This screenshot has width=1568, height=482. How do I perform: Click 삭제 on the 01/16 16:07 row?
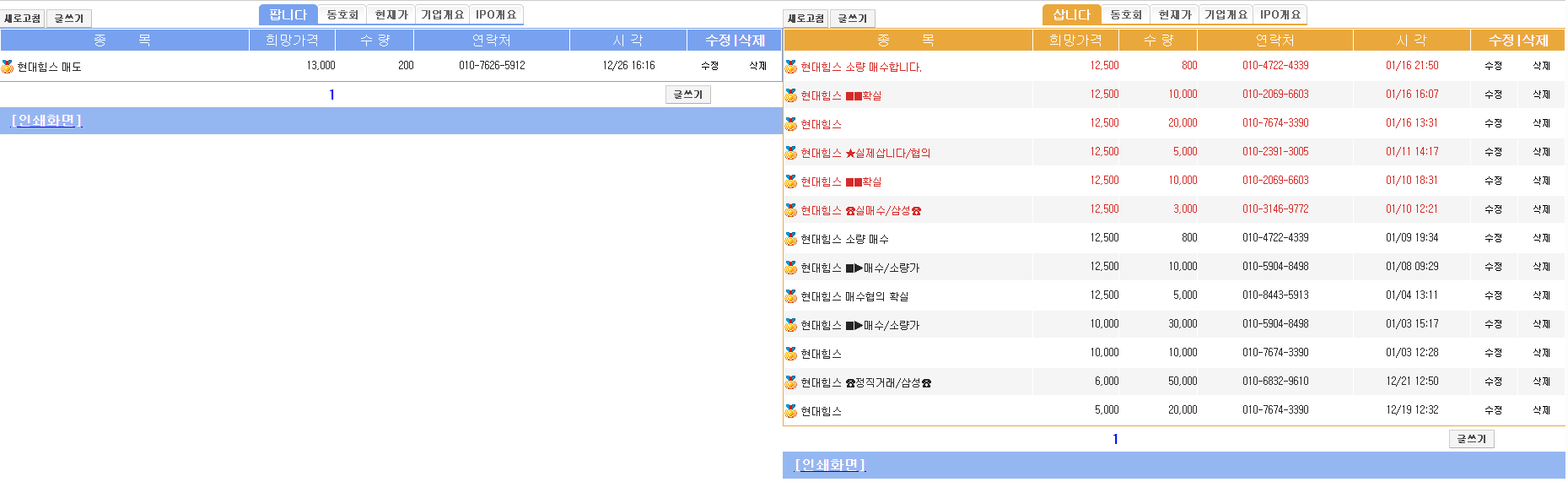[x=1542, y=95]
